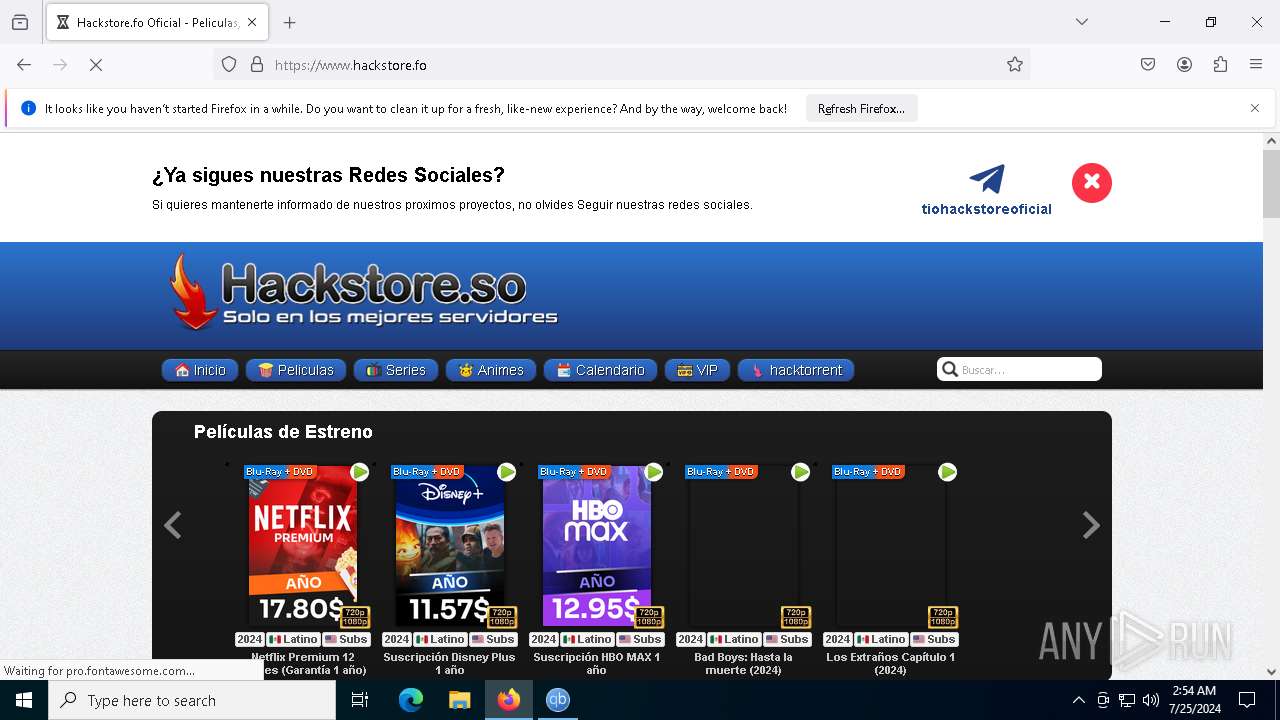1280x720 pixels.
Task: Stop loading the page
Action: point(96,65)
